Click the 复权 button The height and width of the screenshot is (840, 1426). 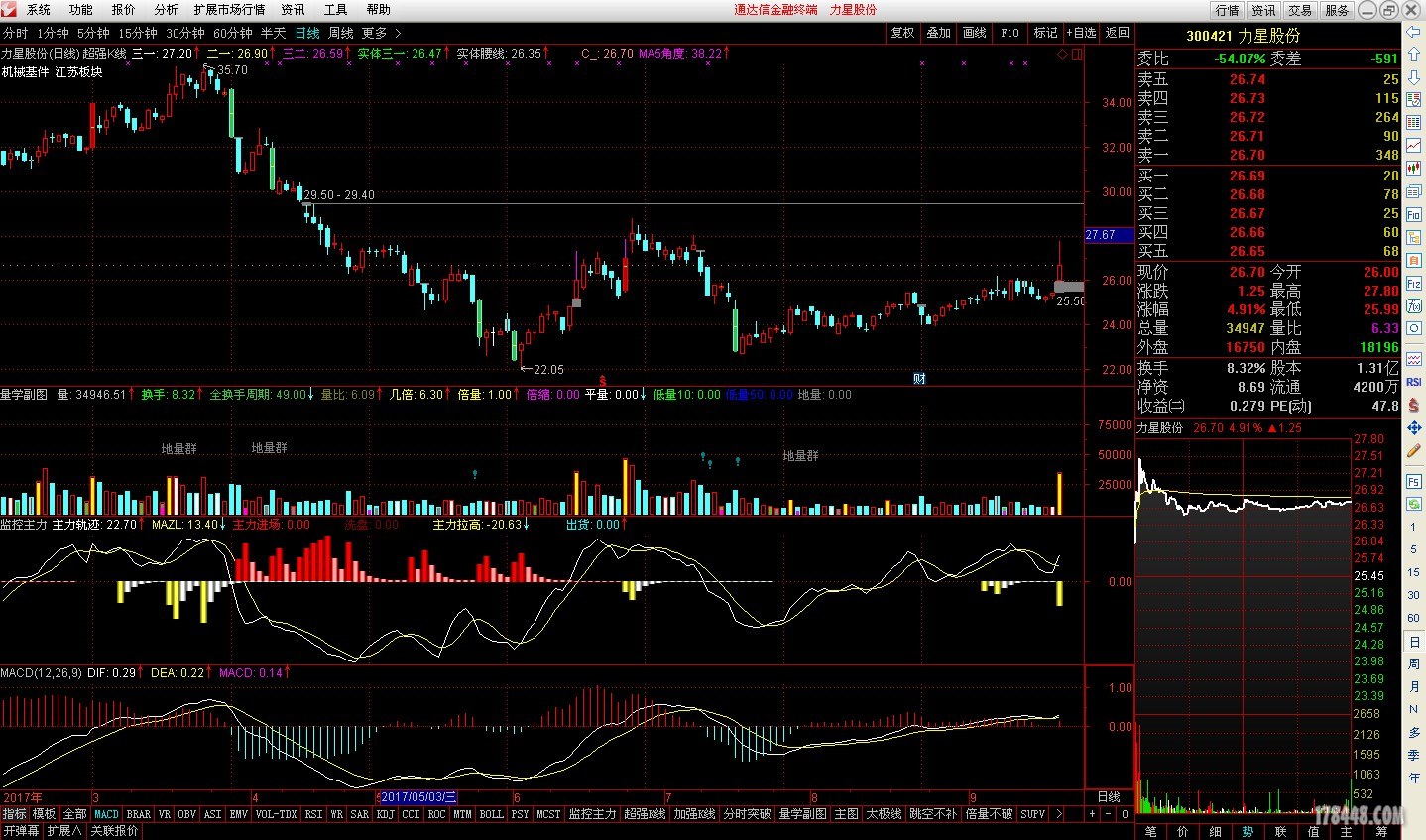coord(902,33)
